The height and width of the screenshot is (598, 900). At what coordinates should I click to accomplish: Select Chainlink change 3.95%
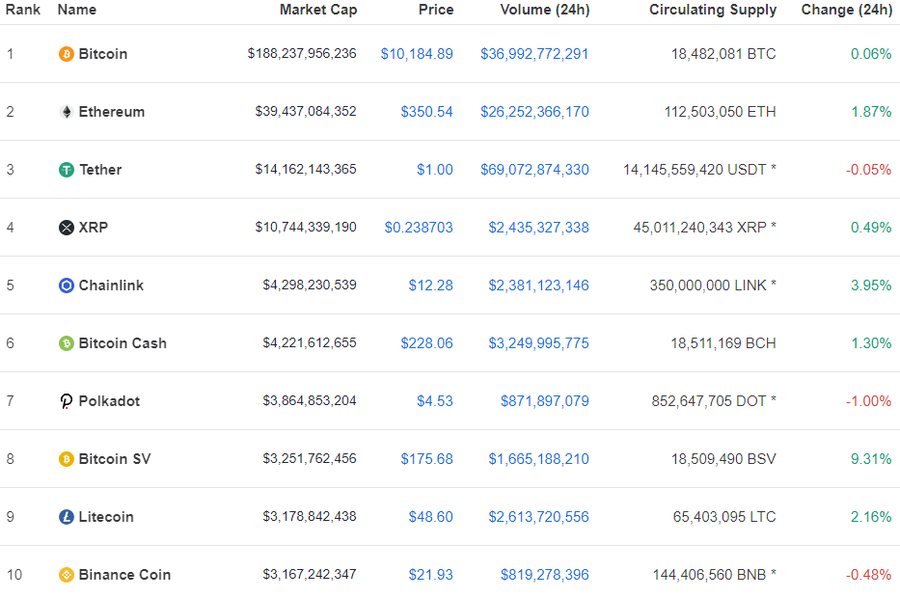coord(871,285)
